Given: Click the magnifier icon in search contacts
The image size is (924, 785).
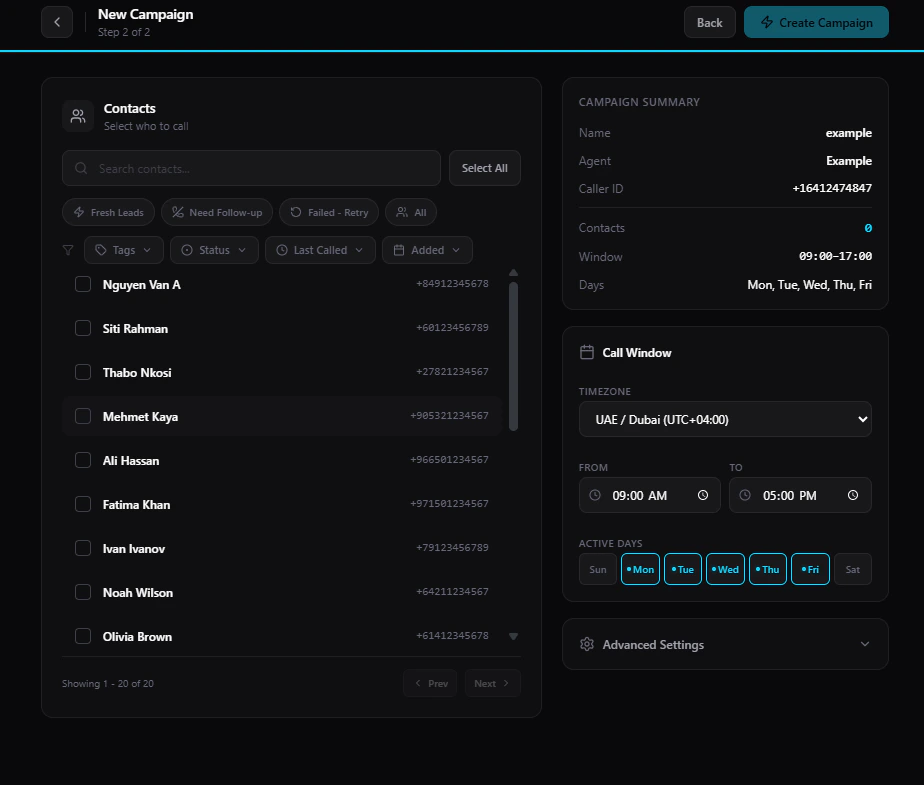Looking at the screenshot, I should click(x=81, y=169).
